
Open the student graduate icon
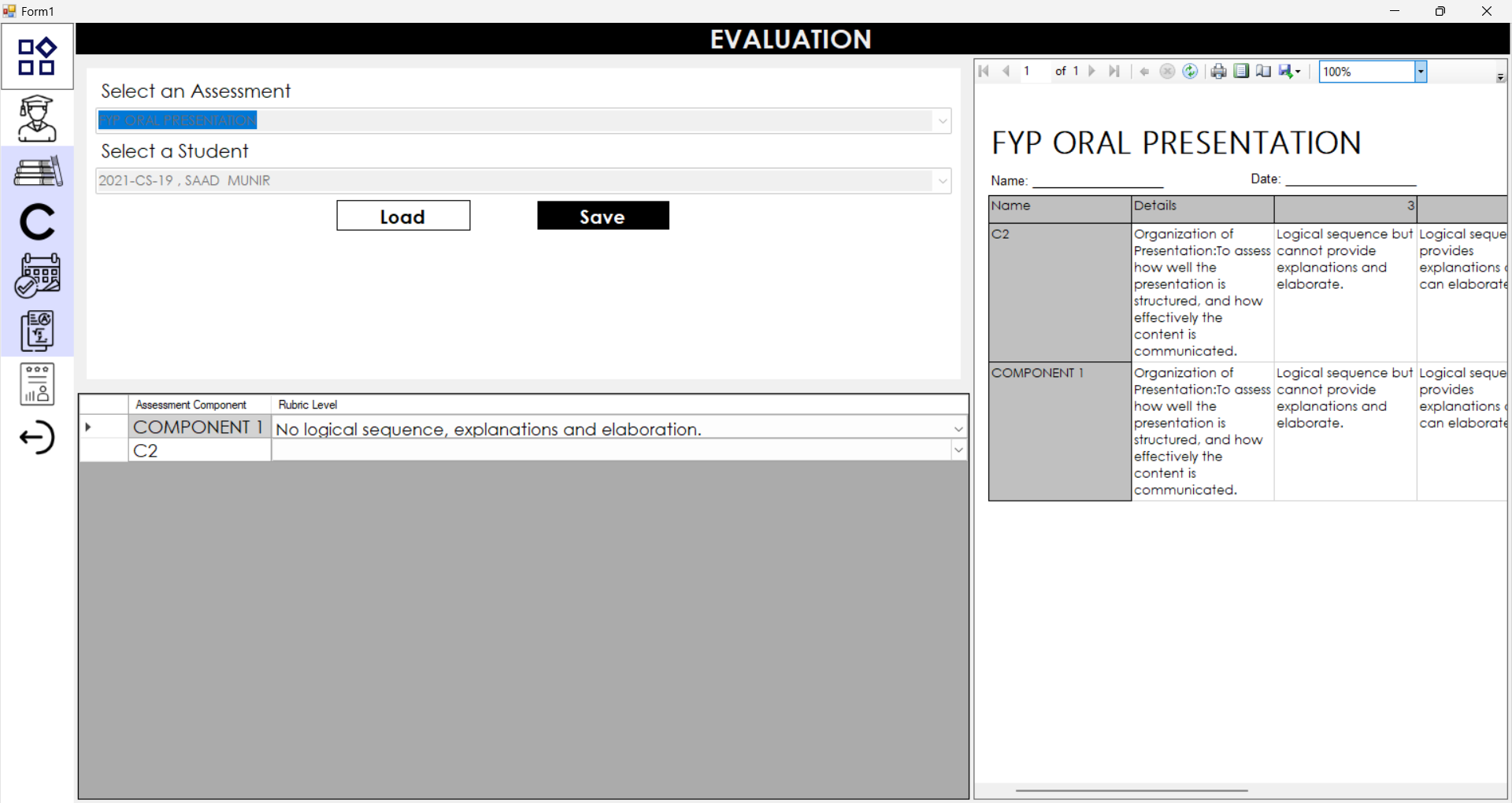point(37,118)
